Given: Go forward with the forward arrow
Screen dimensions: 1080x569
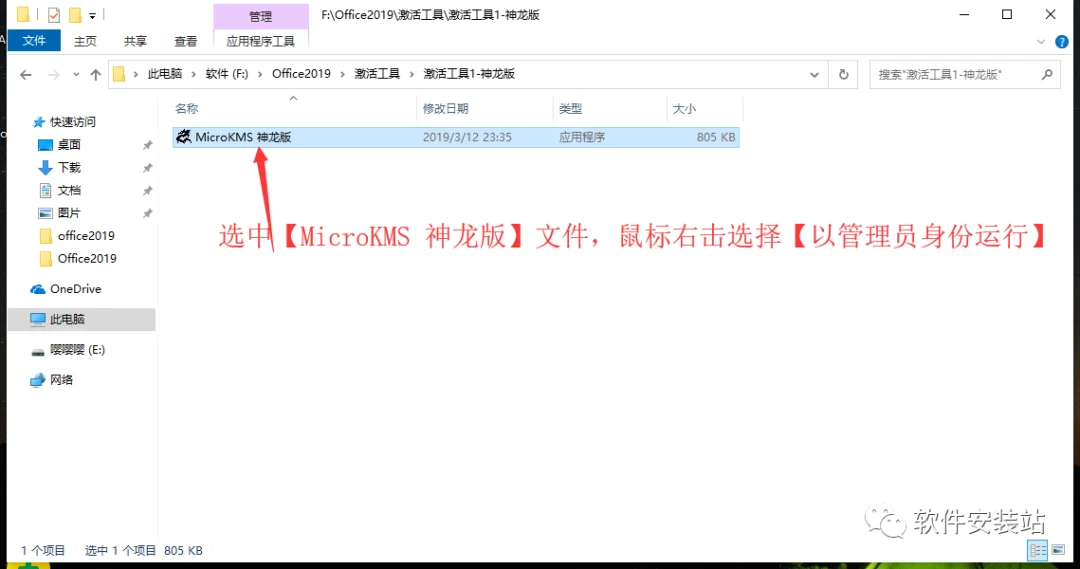Looking at the screenshot, I should tap(53, 74).
